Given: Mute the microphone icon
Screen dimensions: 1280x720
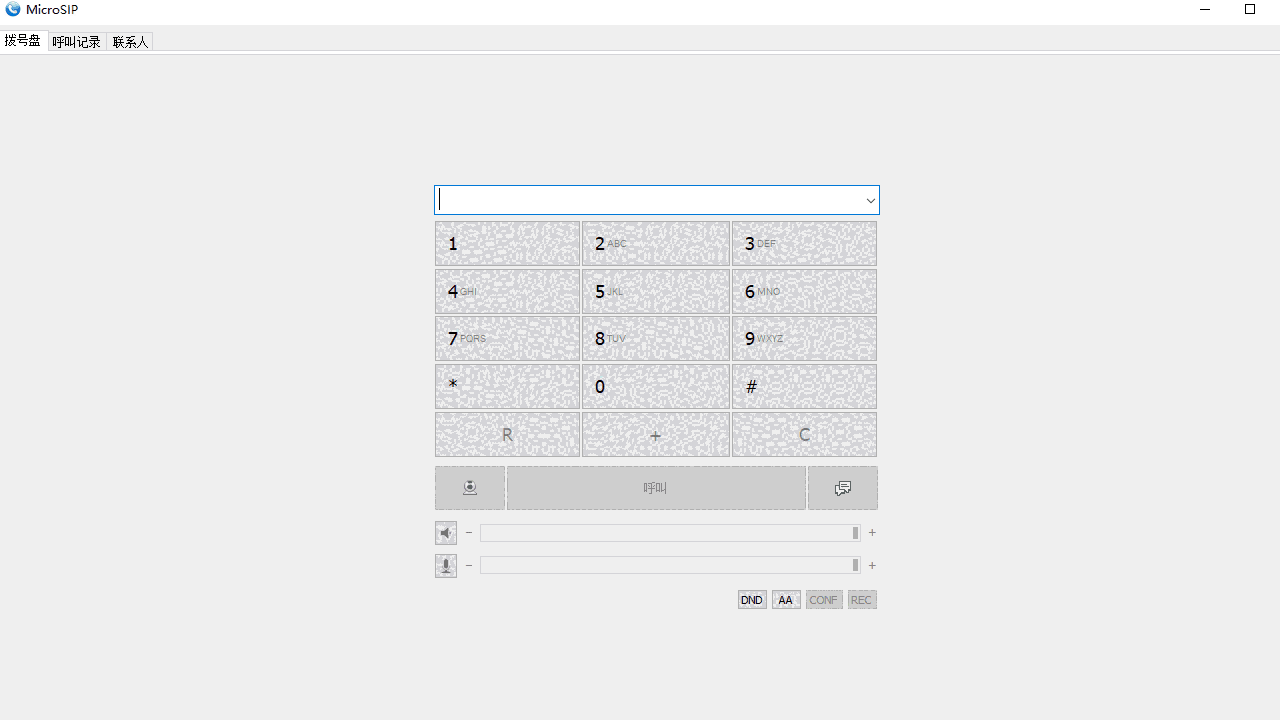Looking at the screenshot, I should pyautogui.click(x=446, y=566).
